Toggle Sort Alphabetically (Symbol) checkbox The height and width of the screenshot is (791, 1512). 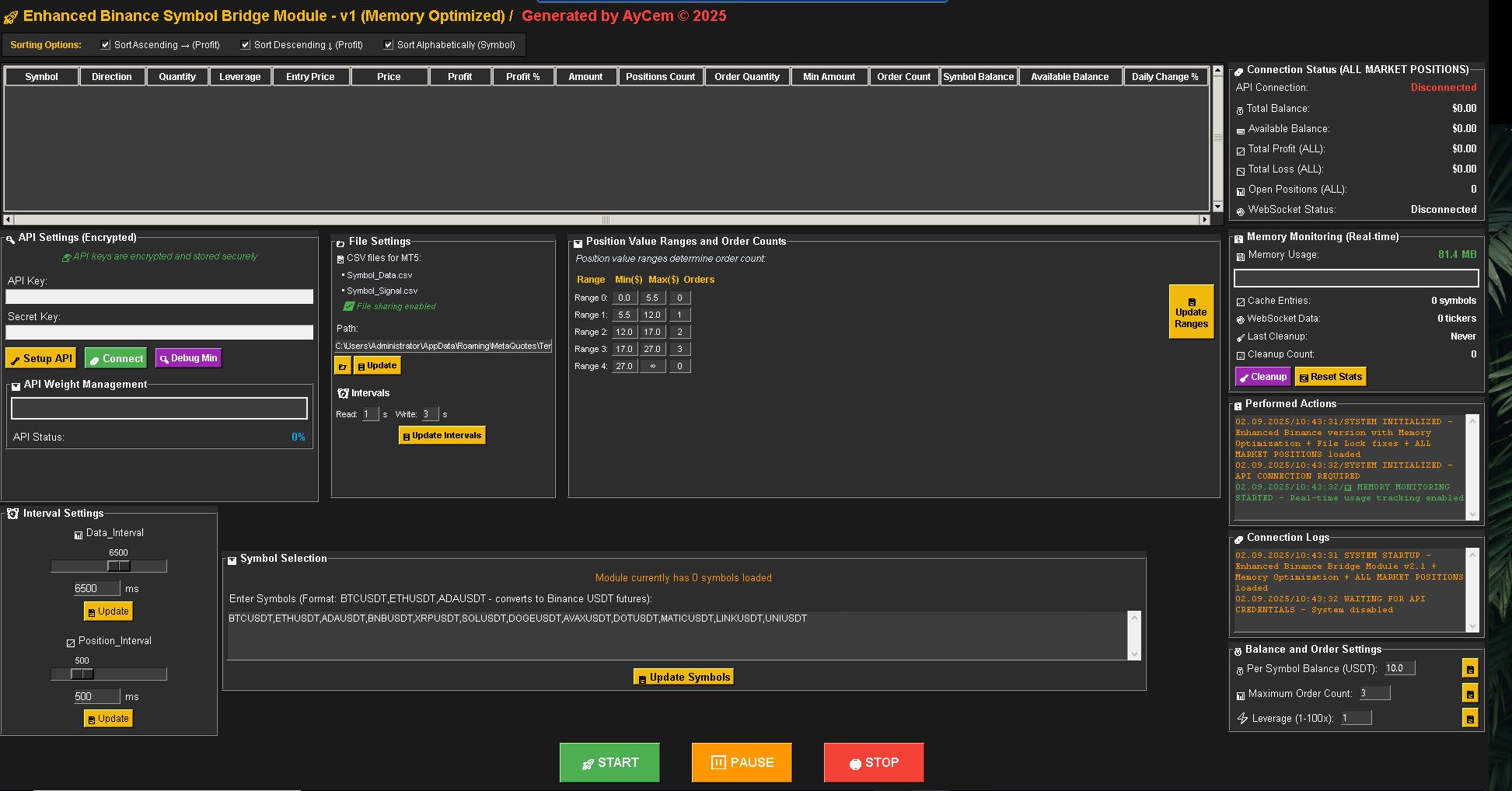tap(389, 45)
